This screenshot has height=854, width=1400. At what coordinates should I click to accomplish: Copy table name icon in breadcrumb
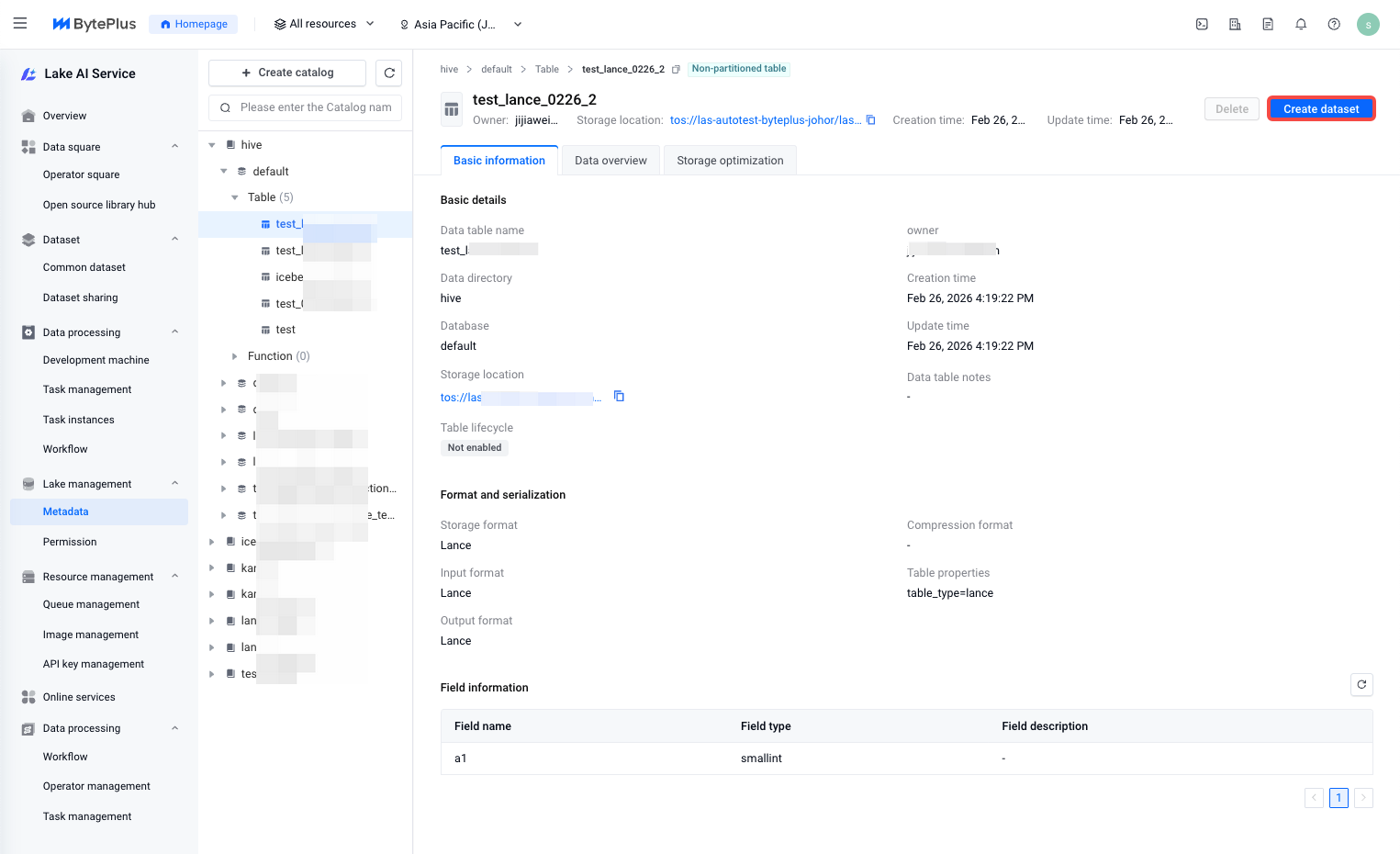[676, 70]
